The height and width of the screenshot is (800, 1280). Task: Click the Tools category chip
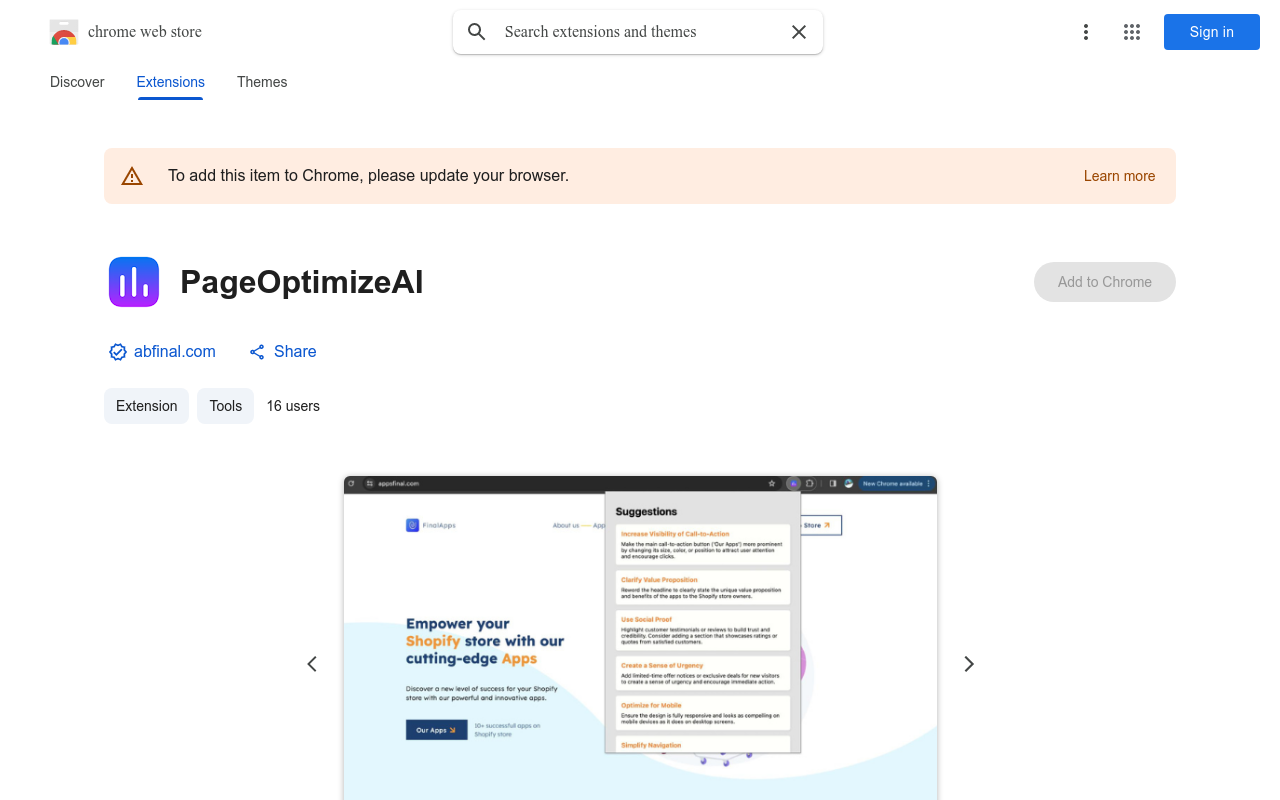point(225,406)
